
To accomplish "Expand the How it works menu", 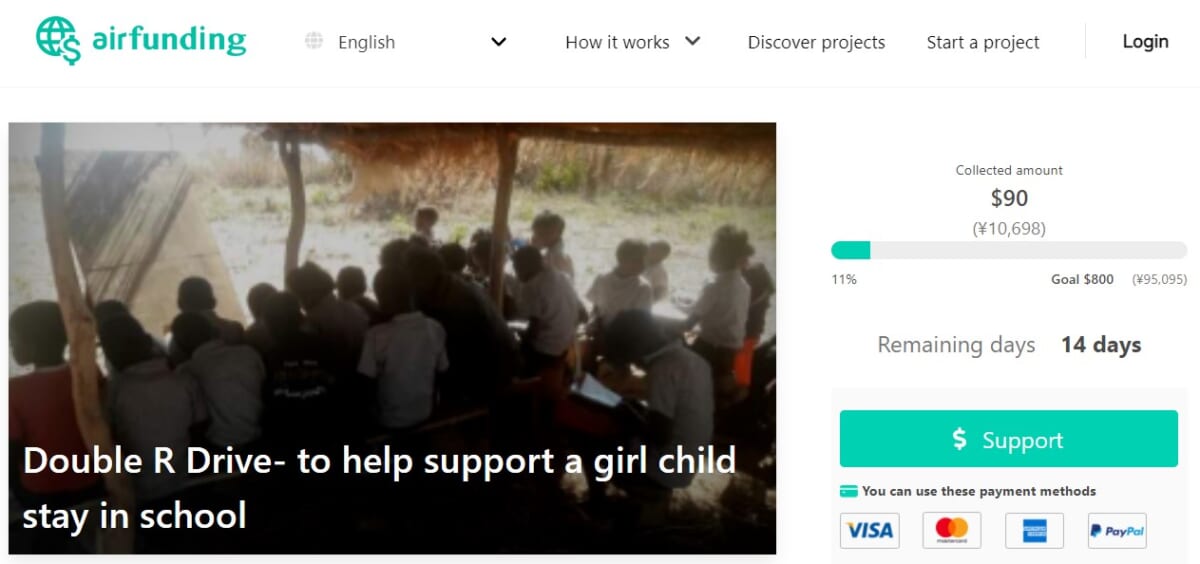I will [x=632, y=42].
